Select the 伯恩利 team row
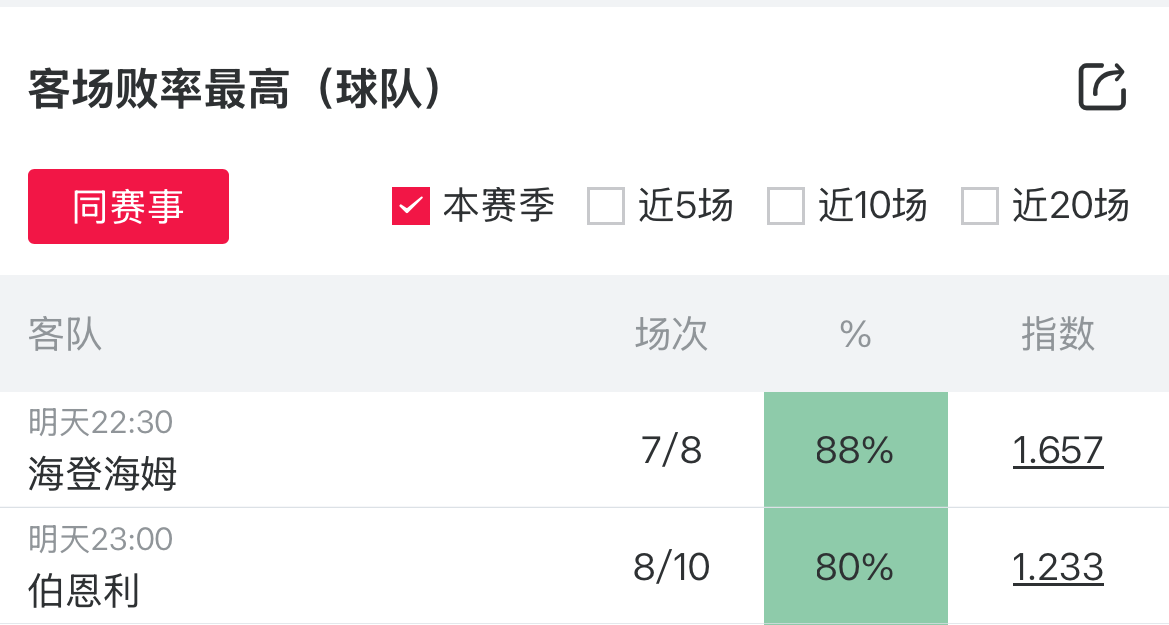The width and height of the screenshot is (1169, 625). point(84,589)
